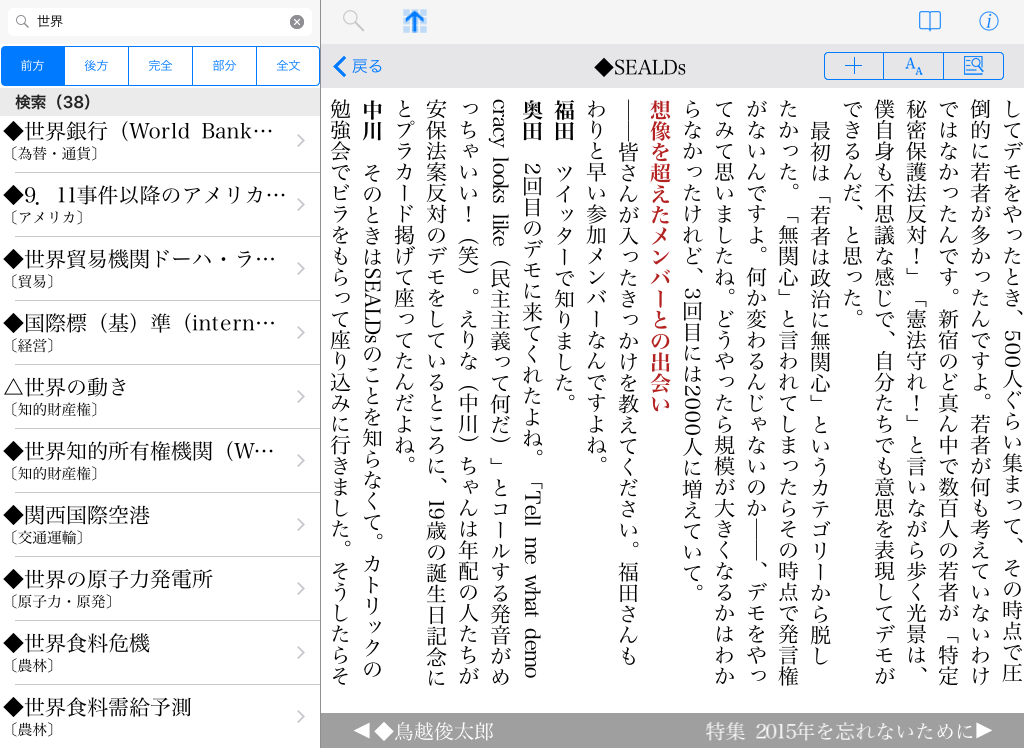
Task: Tap the magnifier icon in top toolbar
Action: tap(353, 21)
